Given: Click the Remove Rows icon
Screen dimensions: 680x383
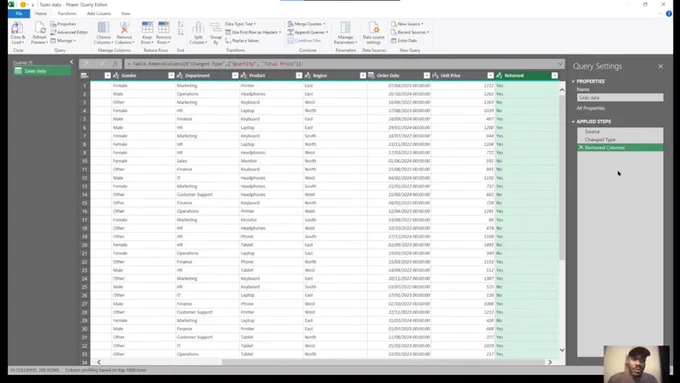Looking at the screenshot, I should pos(163,28).
